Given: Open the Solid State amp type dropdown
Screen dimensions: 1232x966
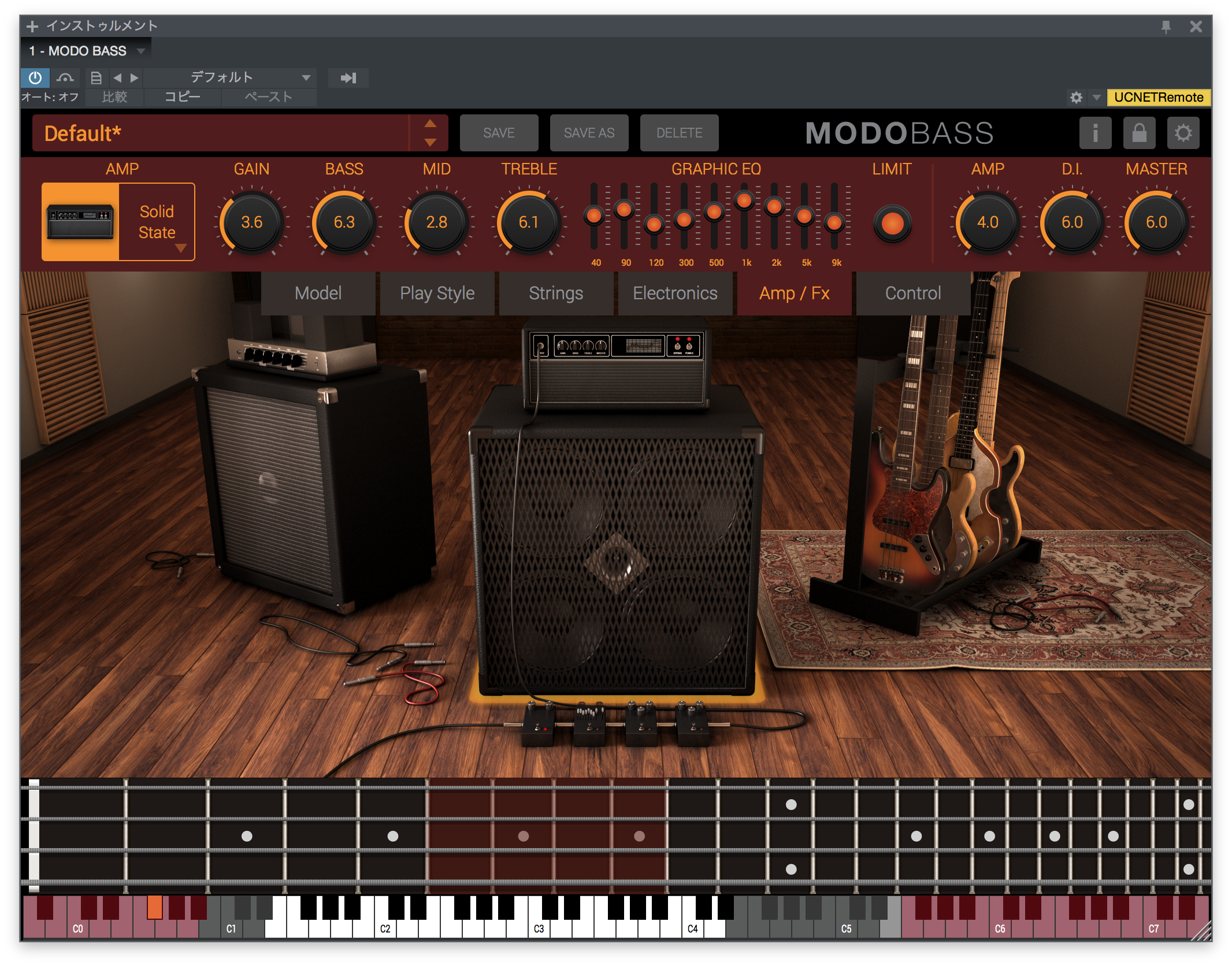Looking at the screenshot, I should [x=157, y=222].
